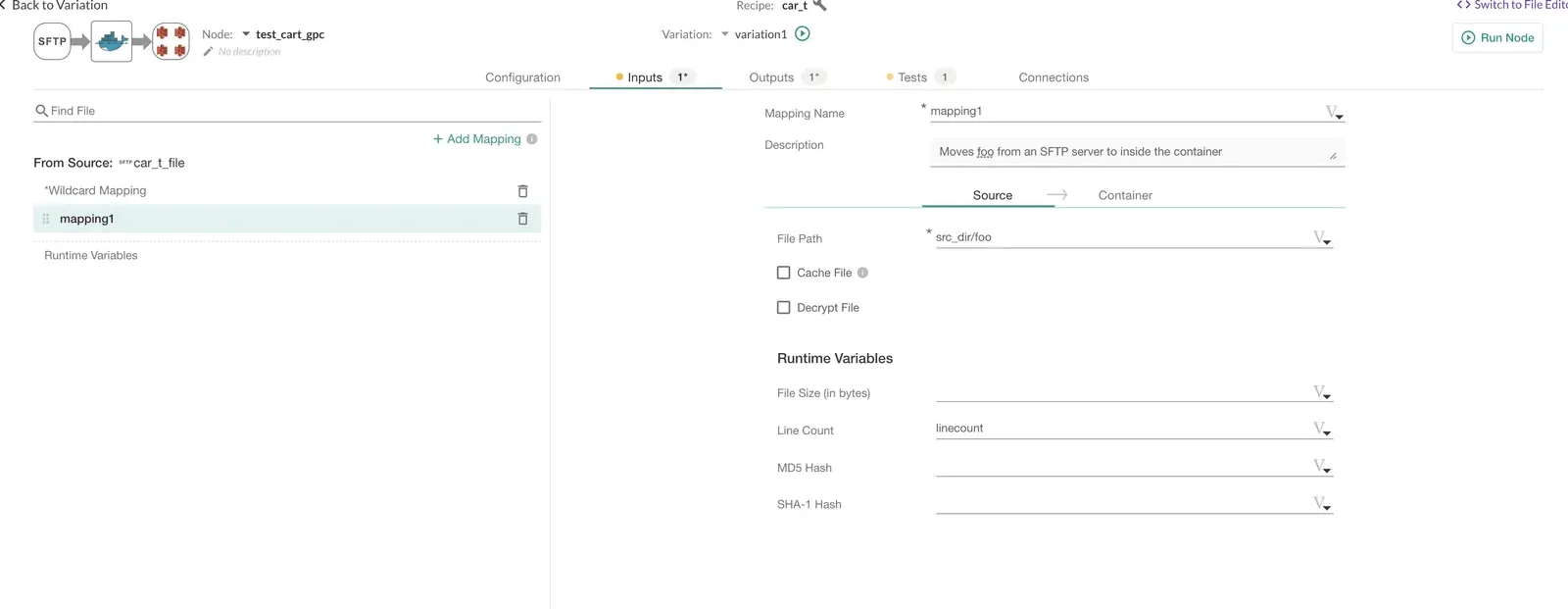The width and height of the screenshot is (1568, 609).
Task: Click the red puzzle pieces output icon
Action: pos(171,41)
